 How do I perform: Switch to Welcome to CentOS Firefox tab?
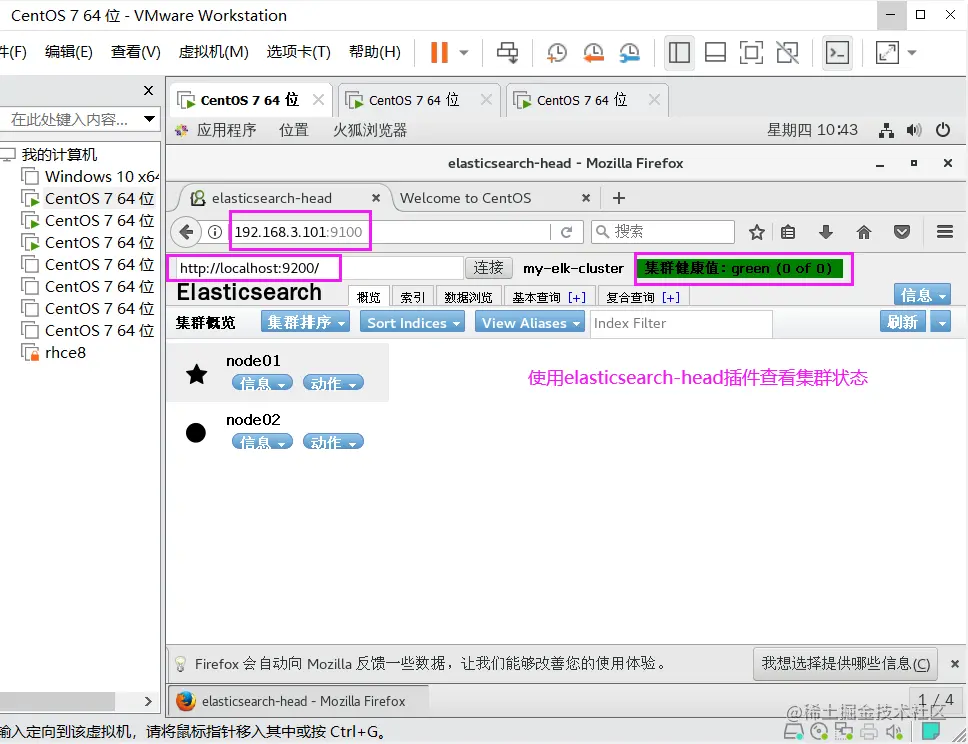[465, 198]
